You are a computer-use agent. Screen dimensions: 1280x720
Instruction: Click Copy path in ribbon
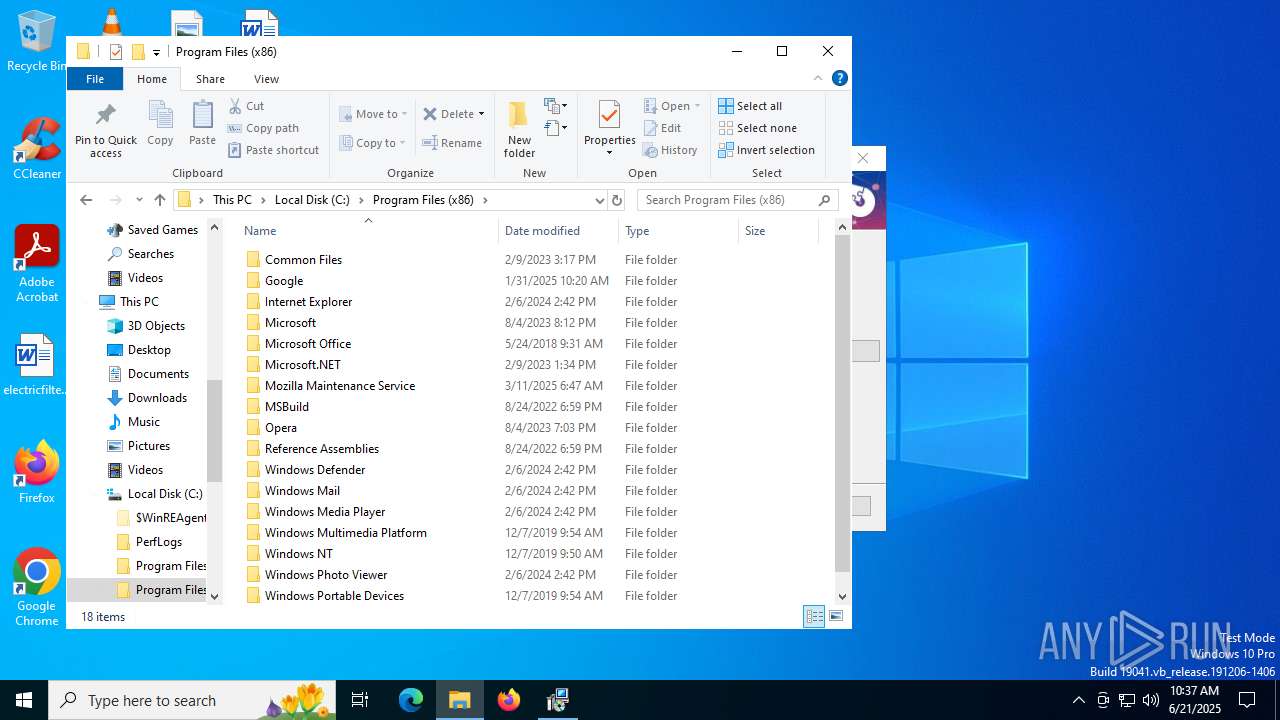263,128
